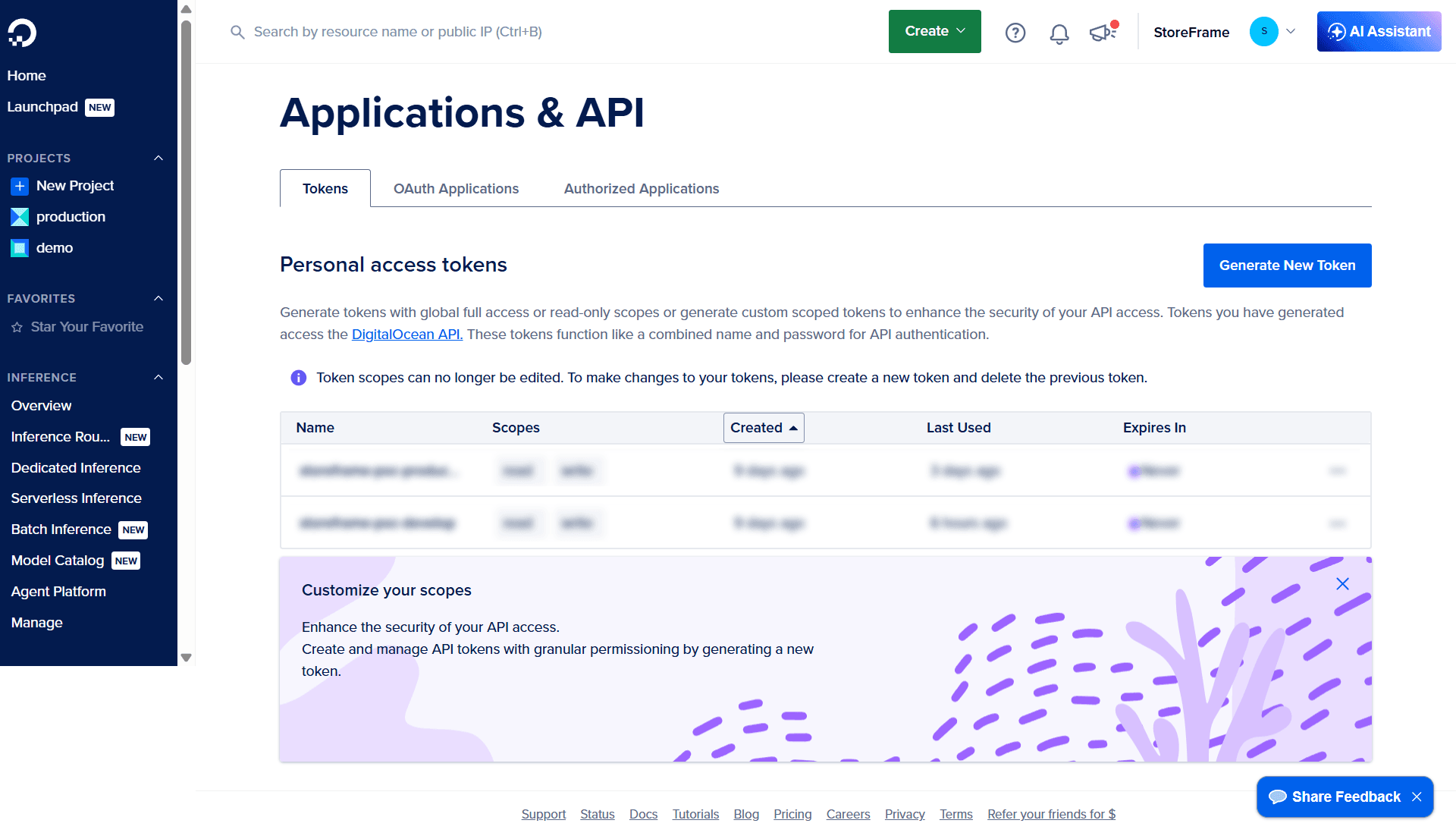The image size is (1456, 839).
Task: Open the notifications bell icon
Action: click(1059, 33)
